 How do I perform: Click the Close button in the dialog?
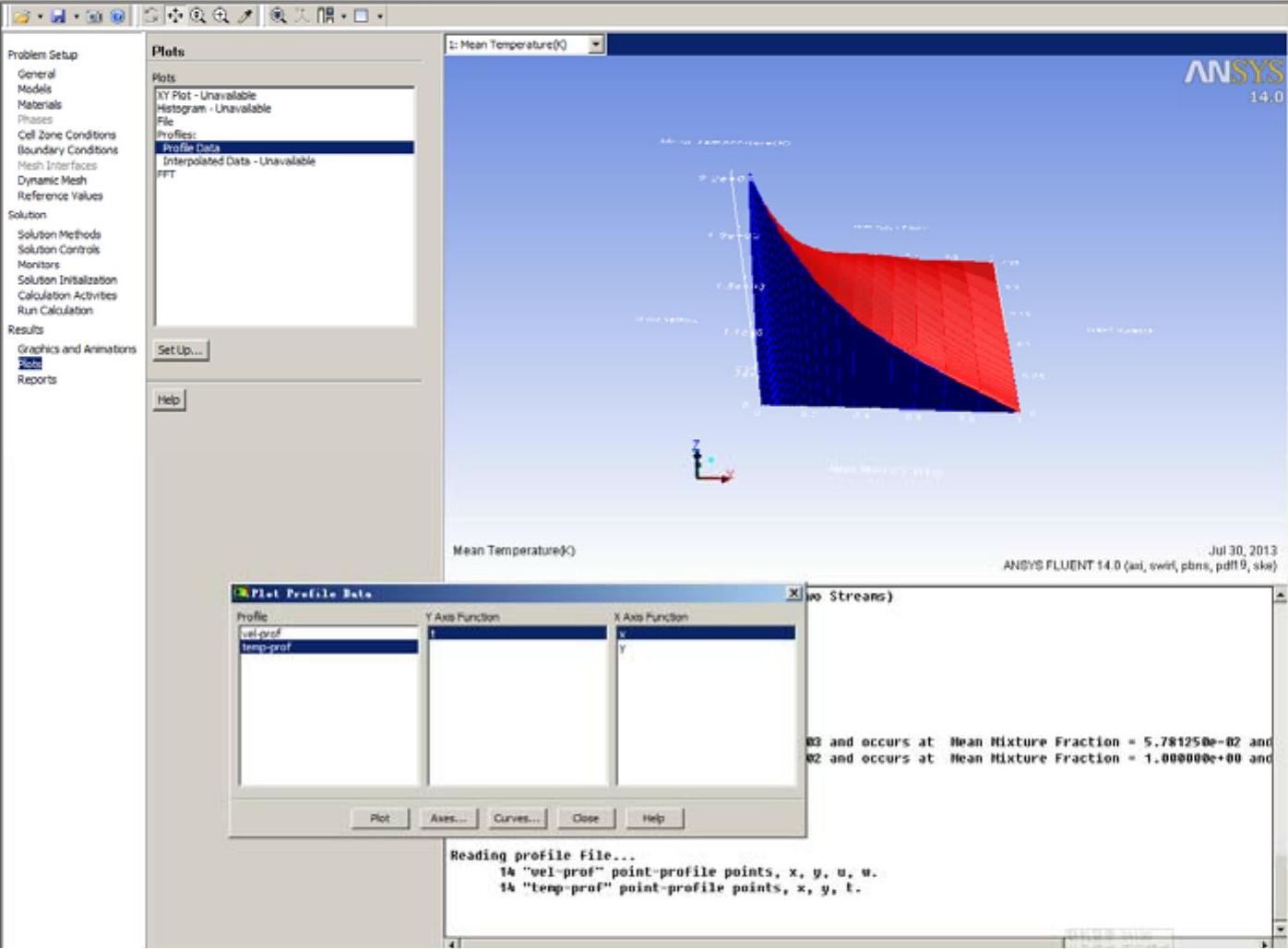[x=586, y=818]
